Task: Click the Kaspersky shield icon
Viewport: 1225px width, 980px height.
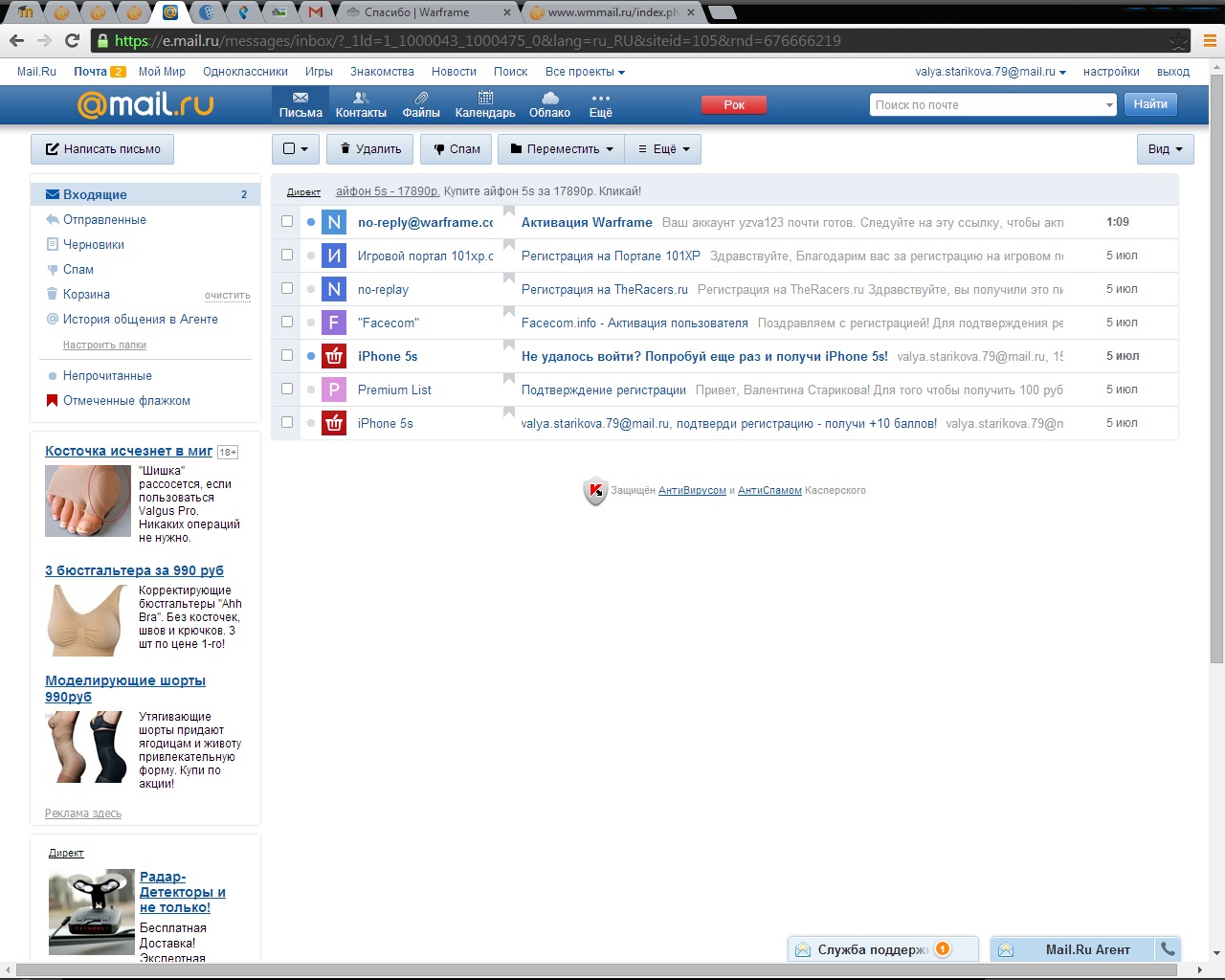Action: click(595, 491)
